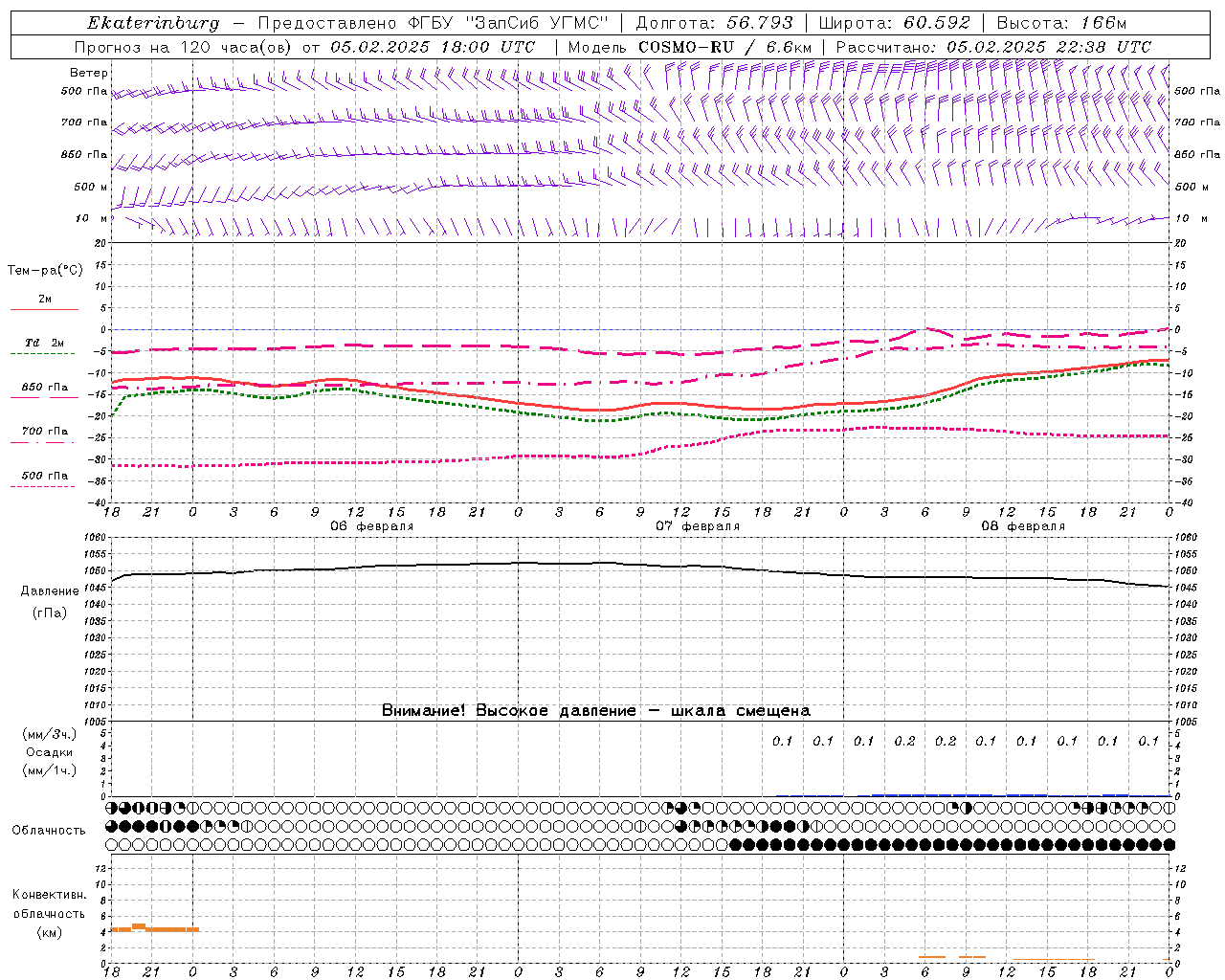The width and height of the screenshot is (1225, 980).
Task: Click the "Осадки" precipitation label
Action: click(50, 752)
